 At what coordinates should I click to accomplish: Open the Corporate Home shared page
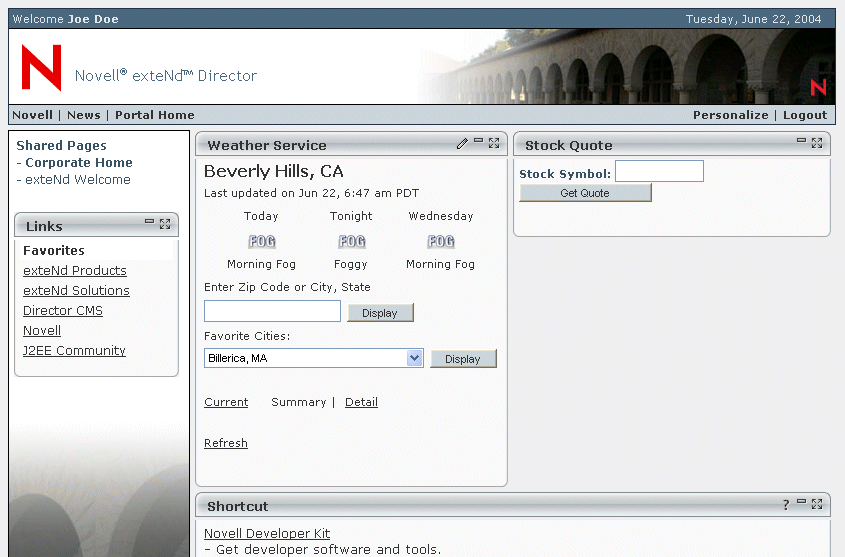click(x=79, y=163)
